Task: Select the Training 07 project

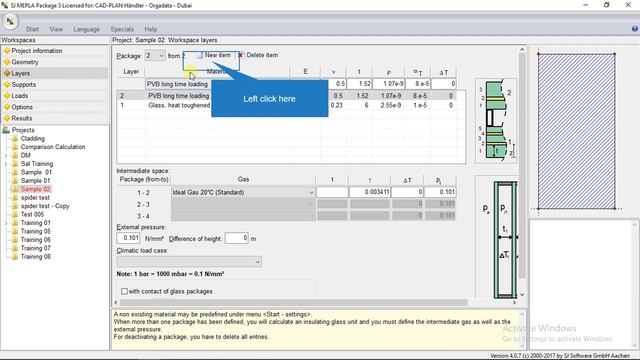Action: click(x=36, y=248)
